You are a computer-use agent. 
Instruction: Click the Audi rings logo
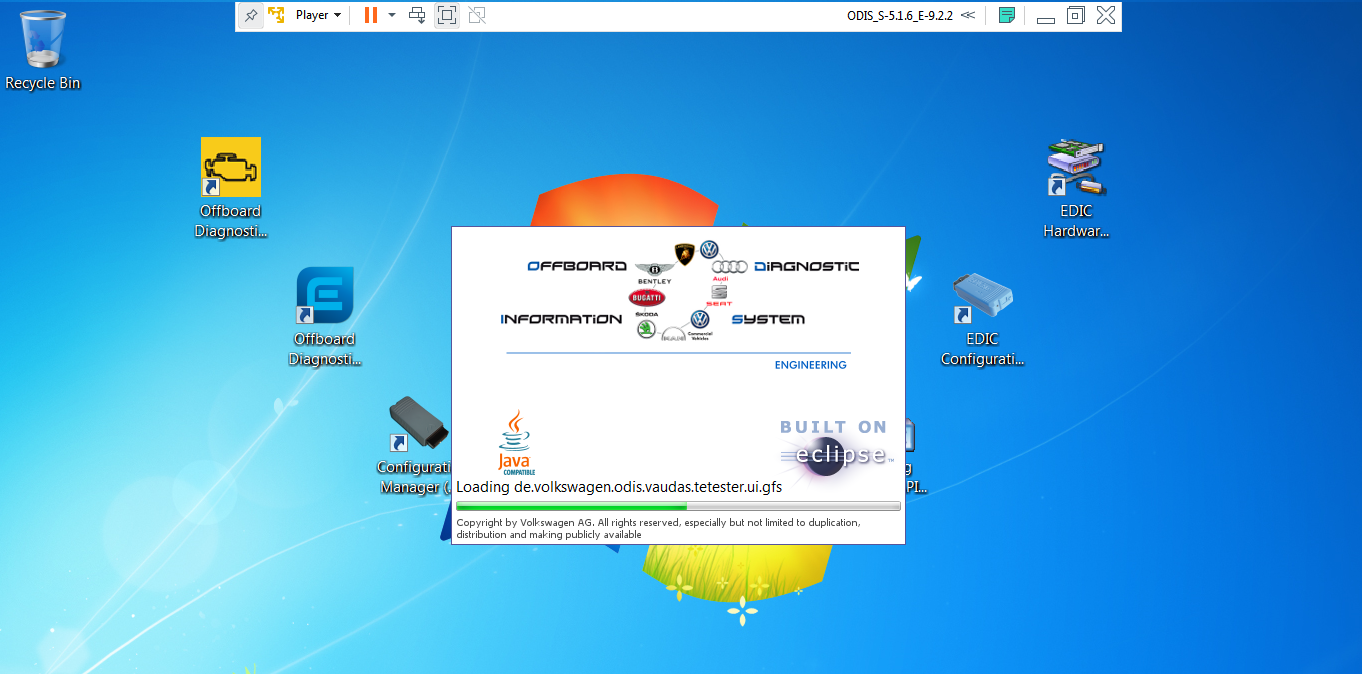click(730, 268)
